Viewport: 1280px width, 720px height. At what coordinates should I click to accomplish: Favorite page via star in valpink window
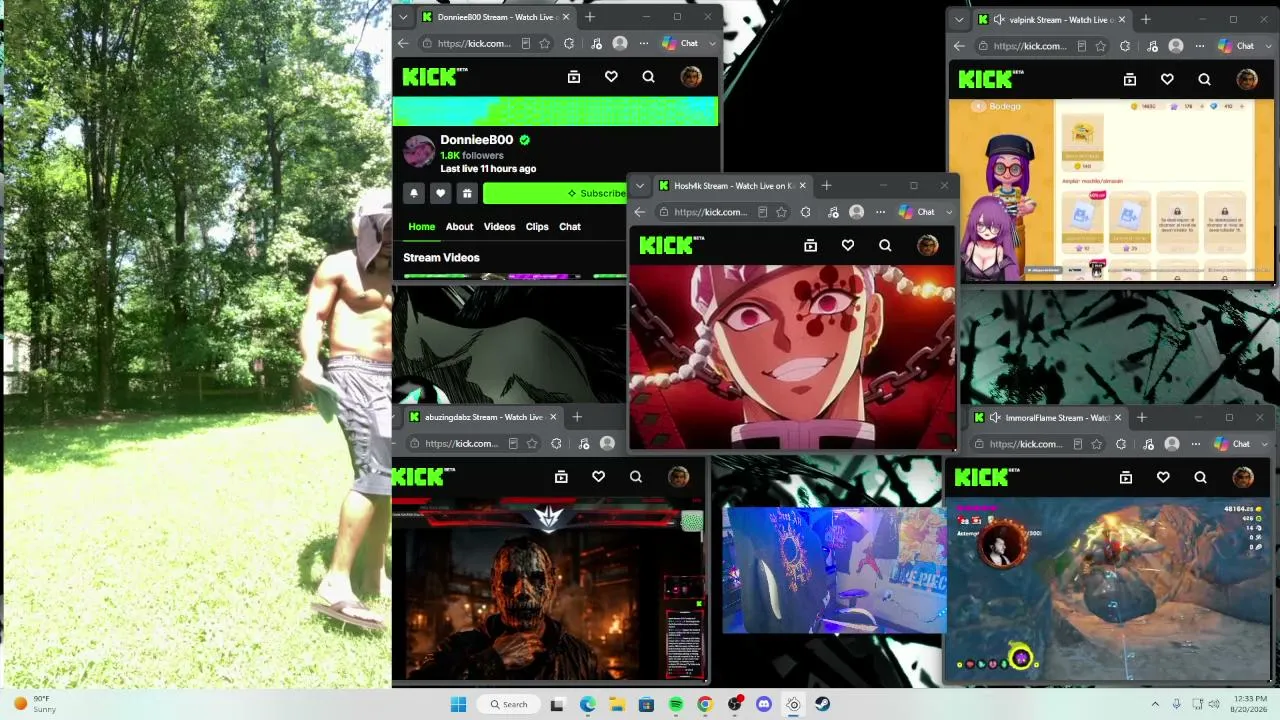pyautogui.click(x=1100, y=46)
